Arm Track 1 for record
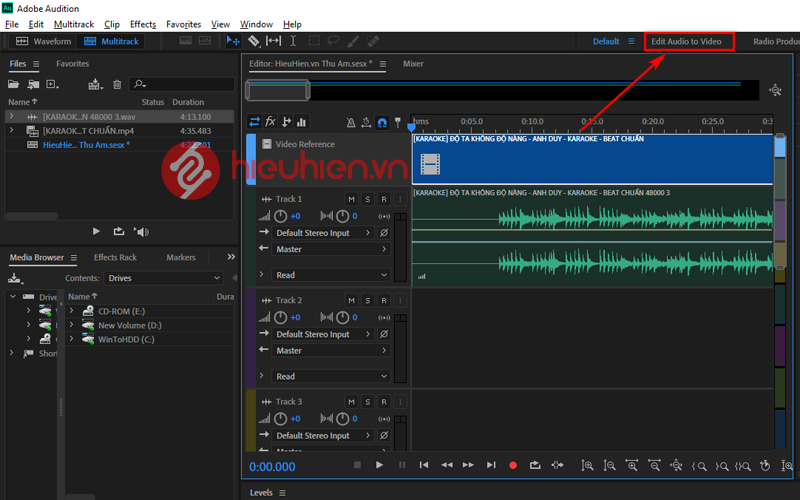 (384, 199)
